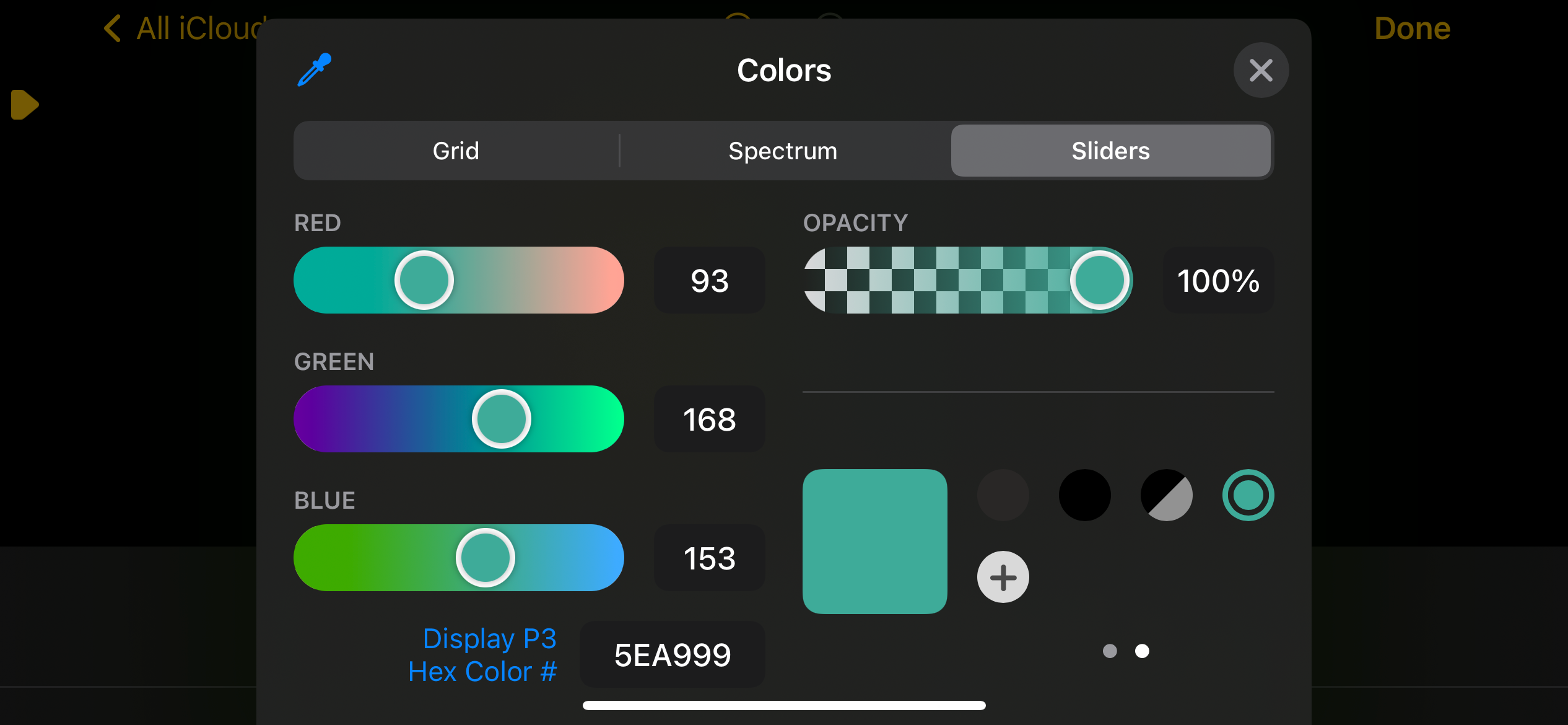Switch to the Grid tab
1568x725 pixels.
point(456,150)
